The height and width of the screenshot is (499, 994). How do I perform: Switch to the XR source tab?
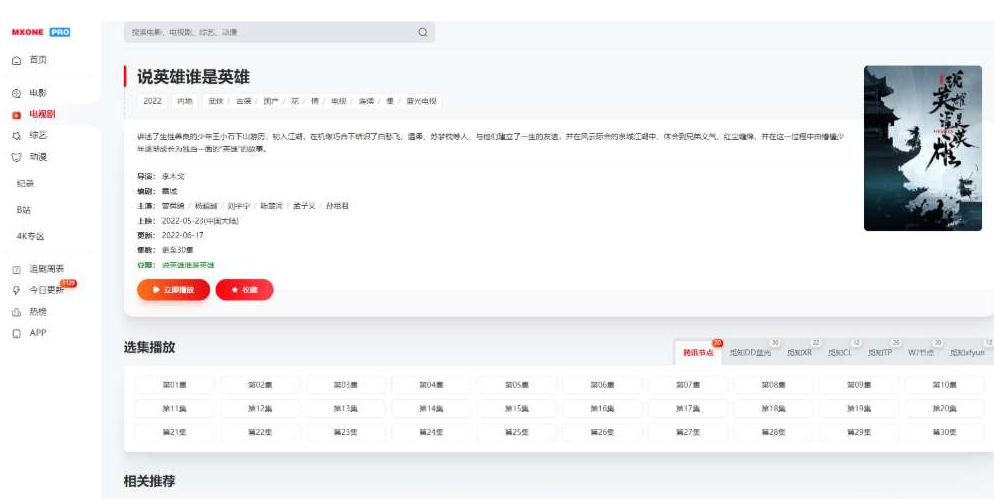point(799,353)
